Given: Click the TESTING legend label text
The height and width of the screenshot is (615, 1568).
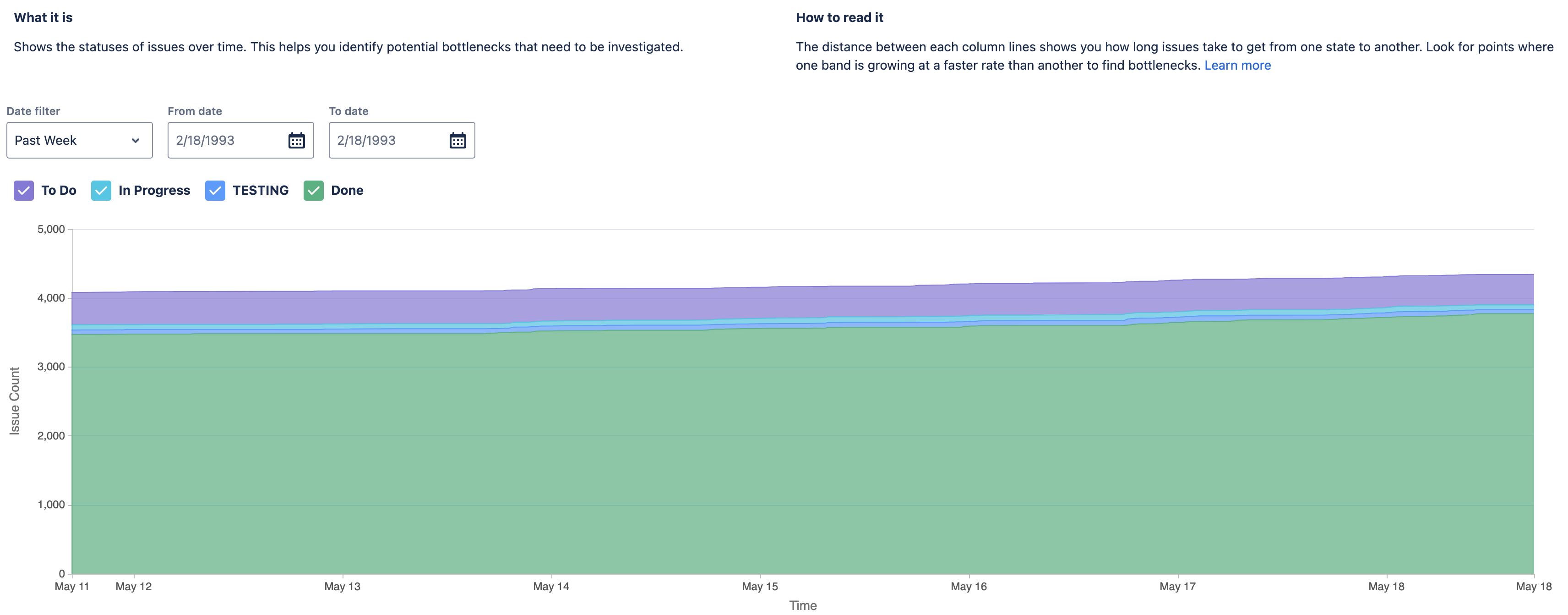Looking at the screenshot, I should click(261, 191).
